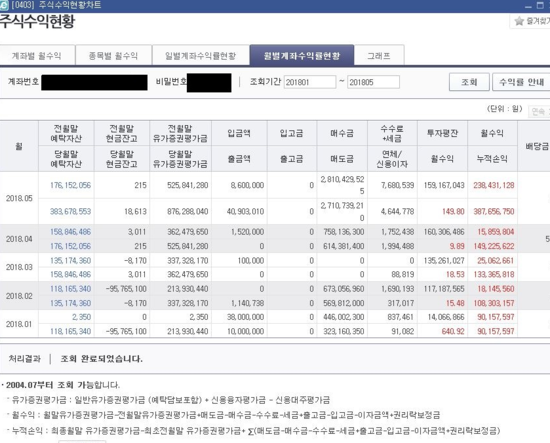
Task: Click the redacted 비밀번호 field
Action: 209,83
